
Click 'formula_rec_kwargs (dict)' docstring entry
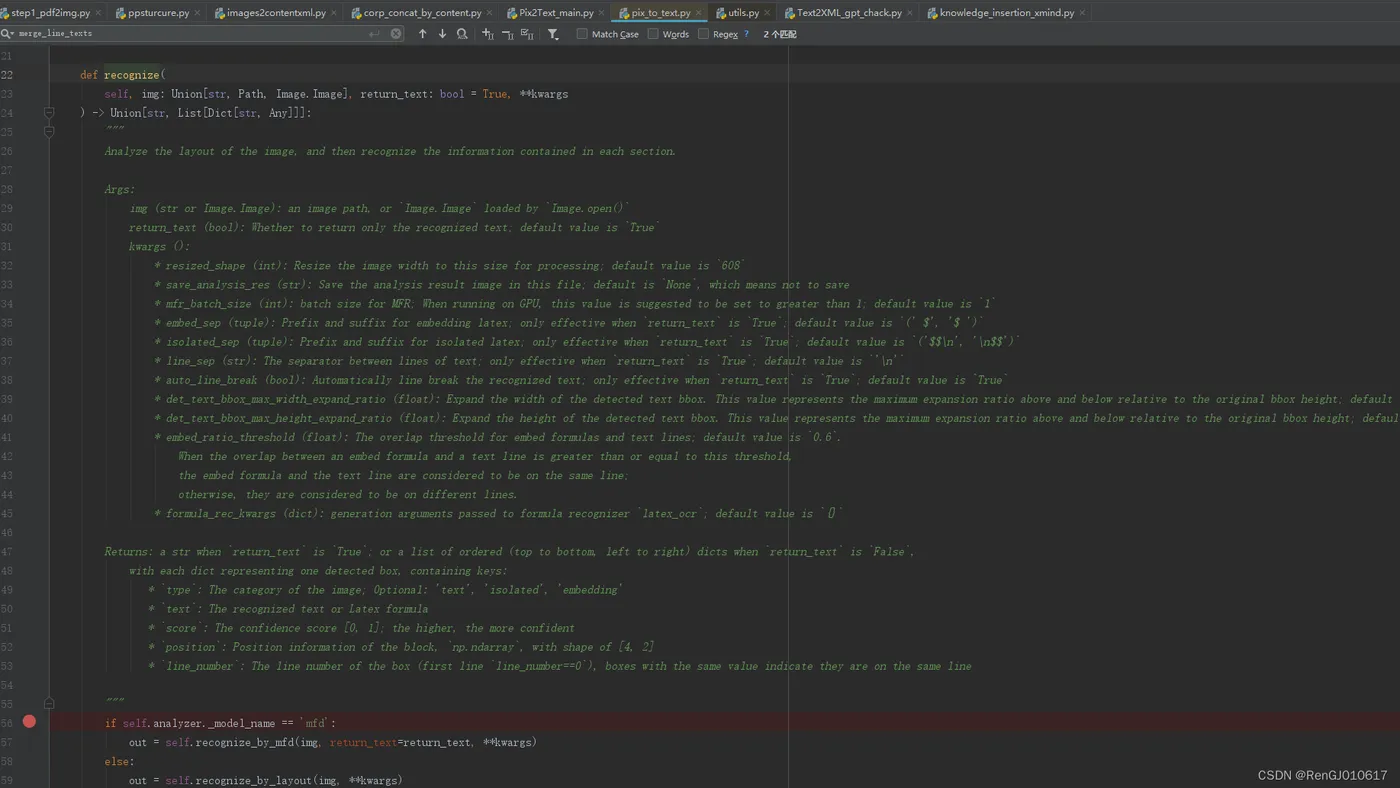[245, 513]
